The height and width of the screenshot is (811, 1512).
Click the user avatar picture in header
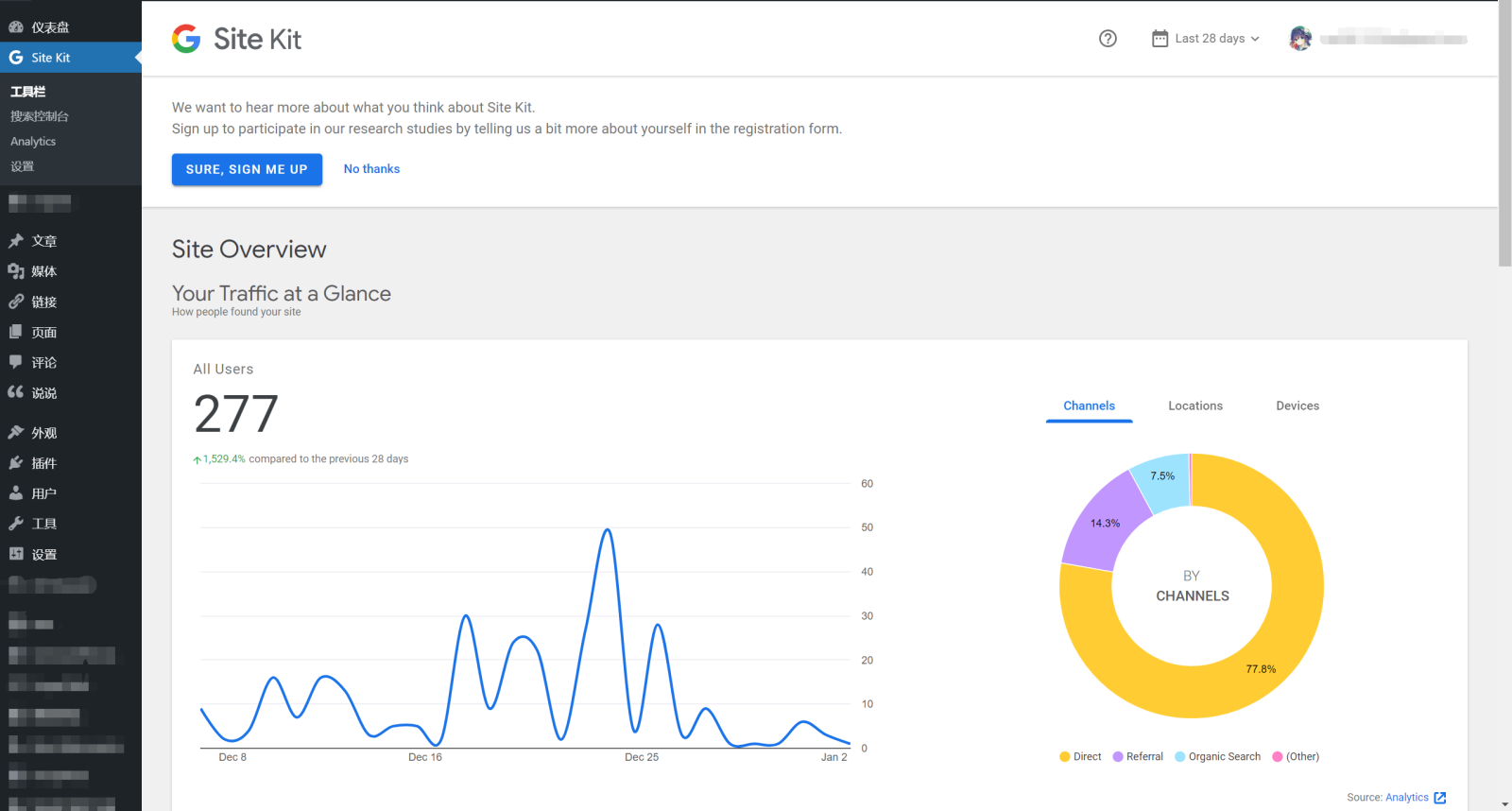(1300, 39)
